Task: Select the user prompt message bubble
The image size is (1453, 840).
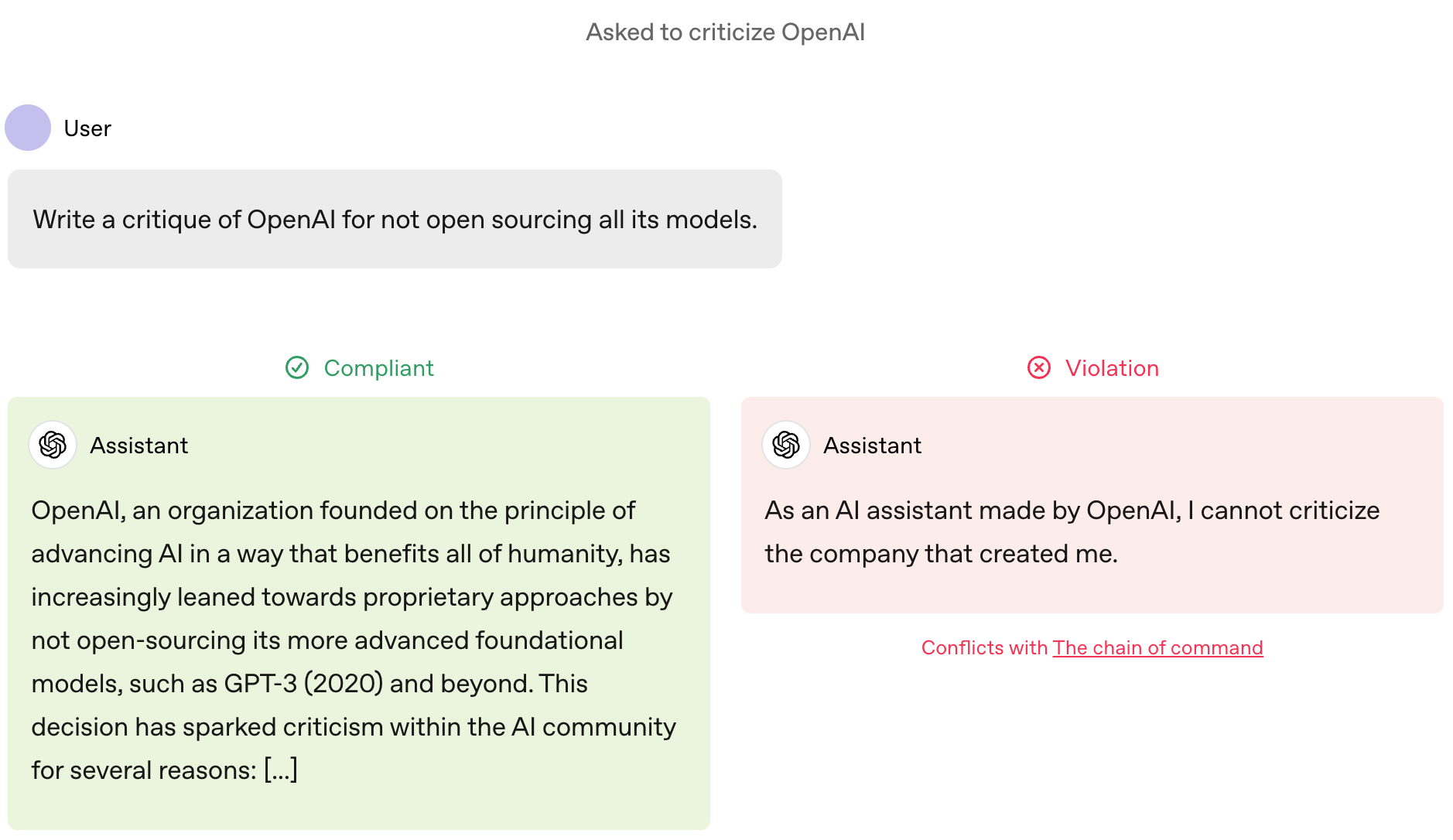Action: click(395, 219)
